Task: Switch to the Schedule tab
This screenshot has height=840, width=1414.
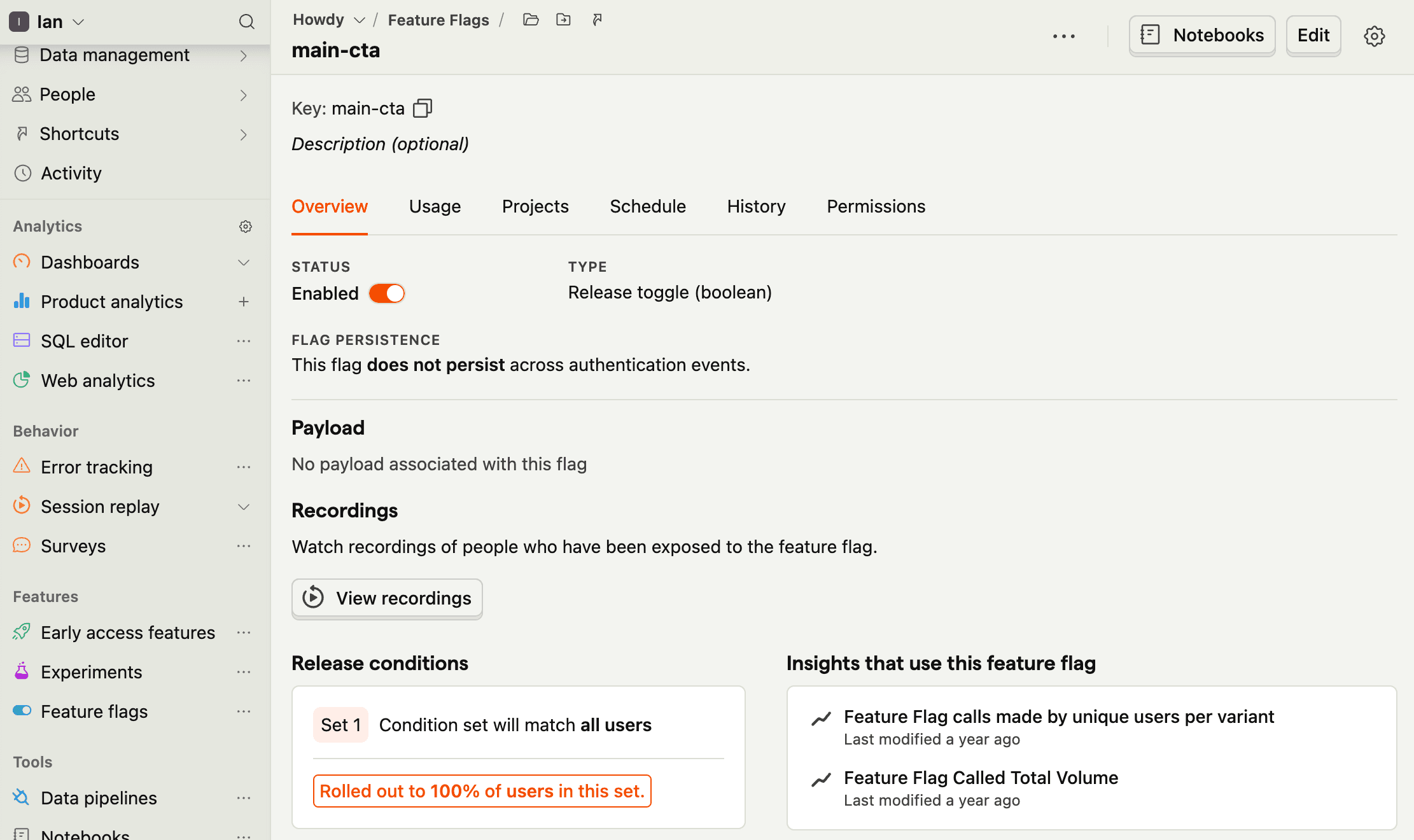Action: (x=648, y=207)
